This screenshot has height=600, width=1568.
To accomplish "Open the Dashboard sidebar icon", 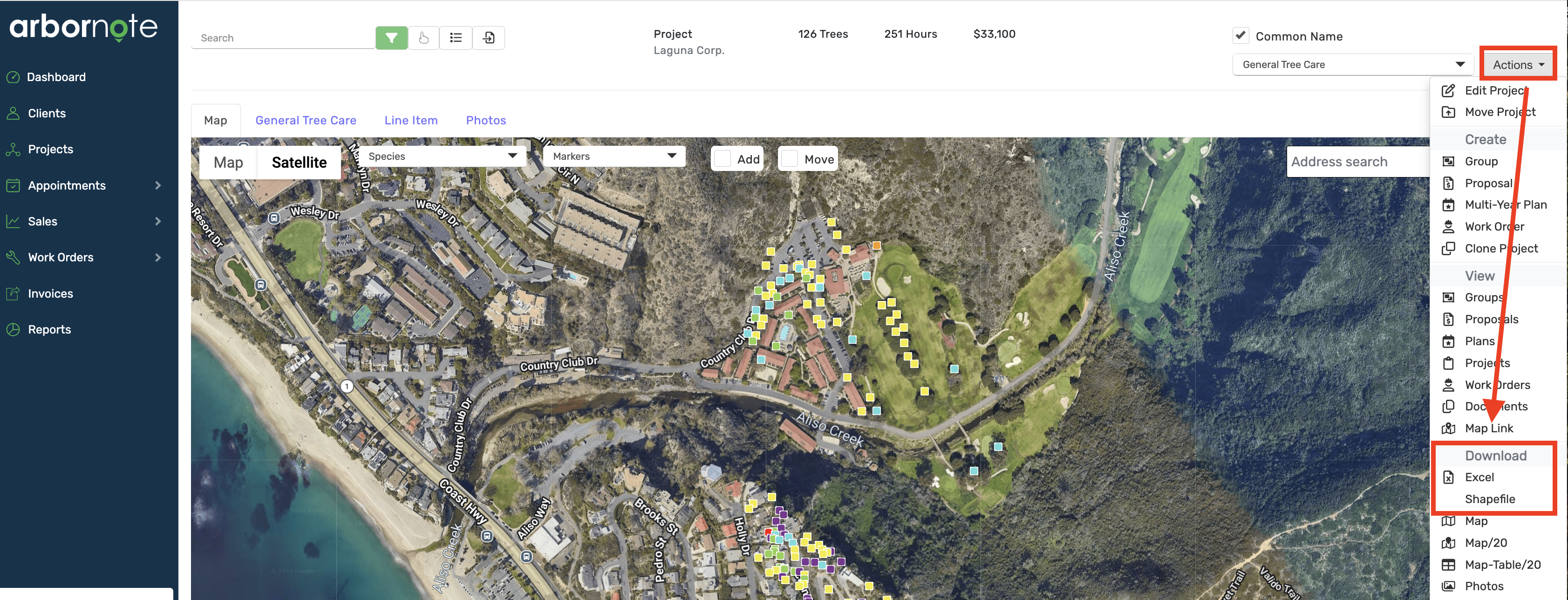I will (x=13, y=77).
